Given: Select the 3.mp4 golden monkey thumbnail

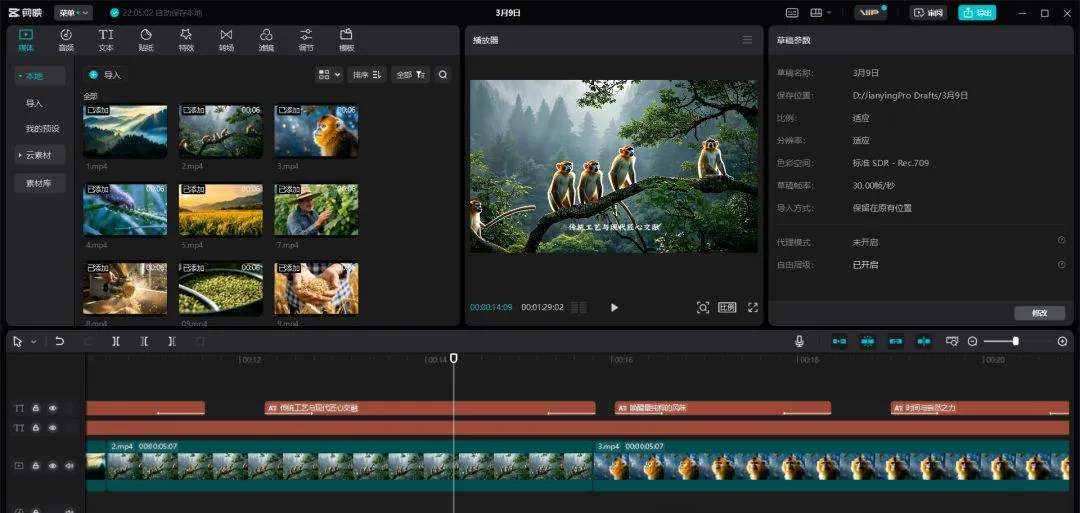Looking at the screenshot, I should coord(316,132).
